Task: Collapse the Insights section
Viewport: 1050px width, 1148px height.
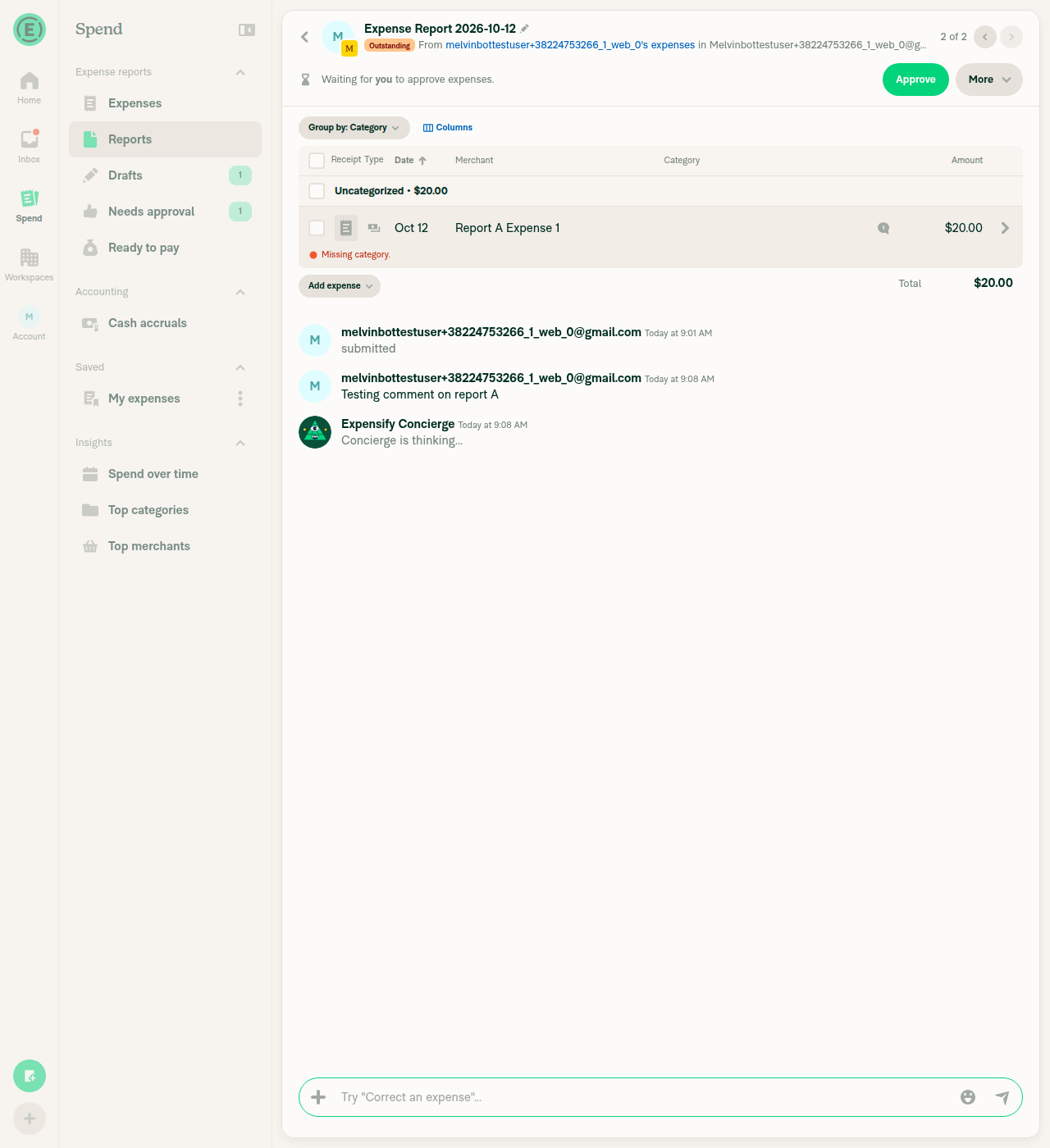Action: coord(240,443)
